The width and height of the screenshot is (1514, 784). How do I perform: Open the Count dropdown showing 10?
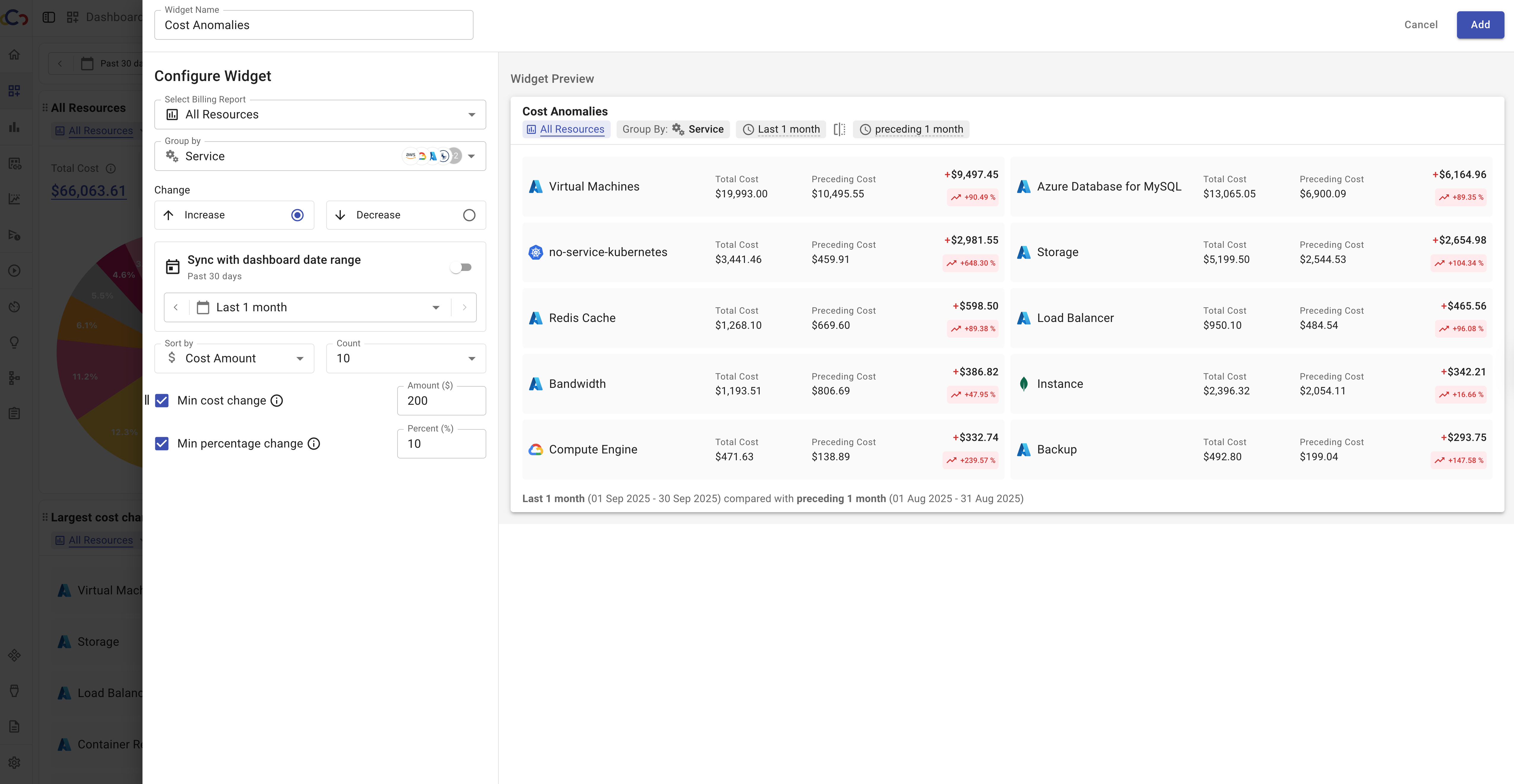tap(406, 358)
